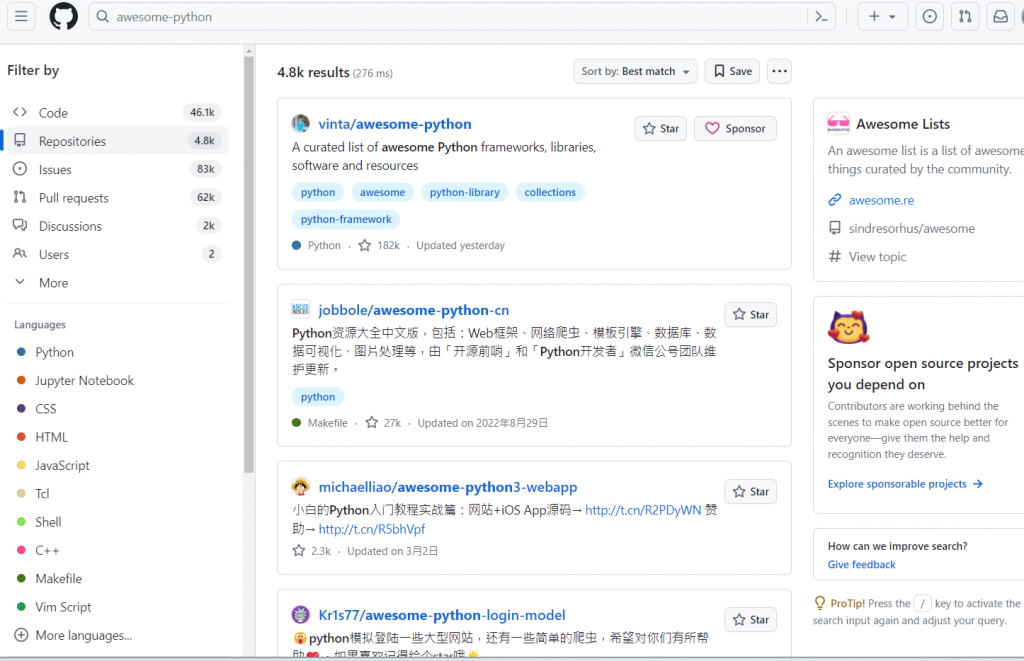Viewport: 1024px width, 661px height.
Task: Click python-framework topic tag
Action: coord(345,219)
